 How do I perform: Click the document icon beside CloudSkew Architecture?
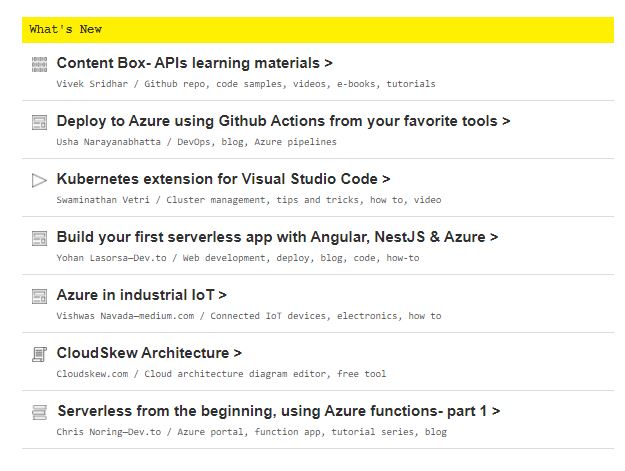[39, 354]
